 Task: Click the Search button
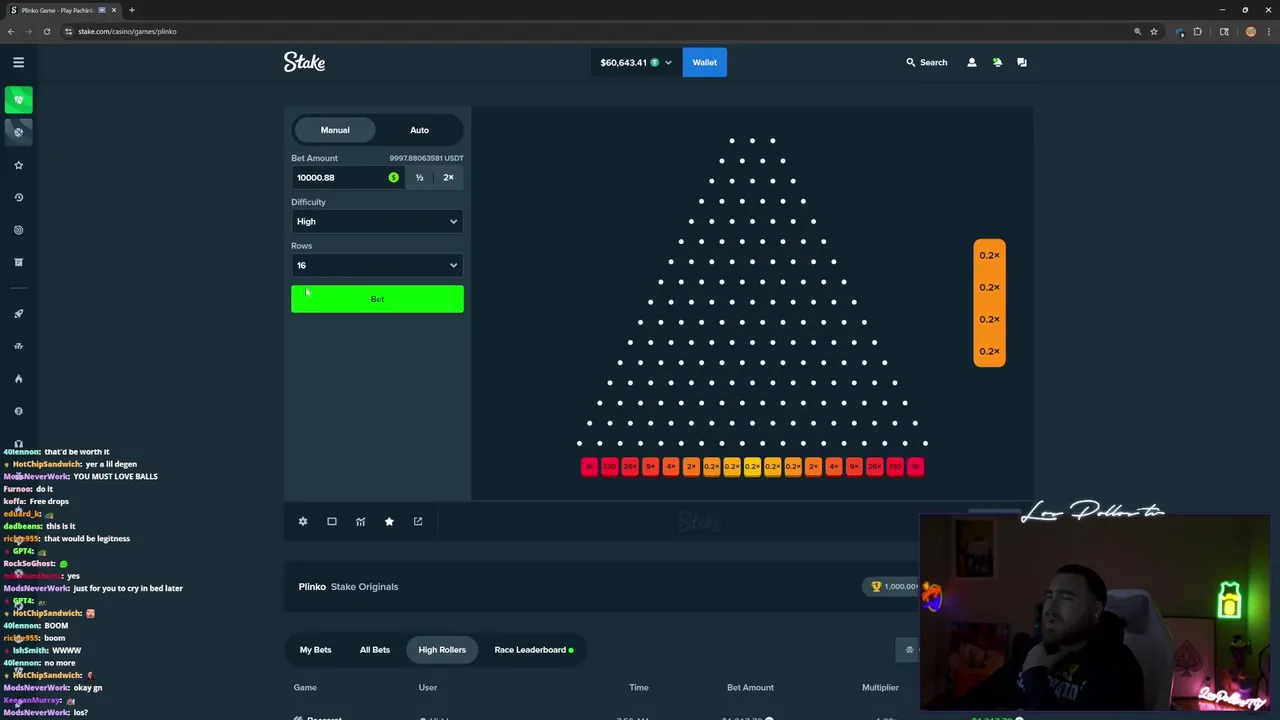coord(927,62)
